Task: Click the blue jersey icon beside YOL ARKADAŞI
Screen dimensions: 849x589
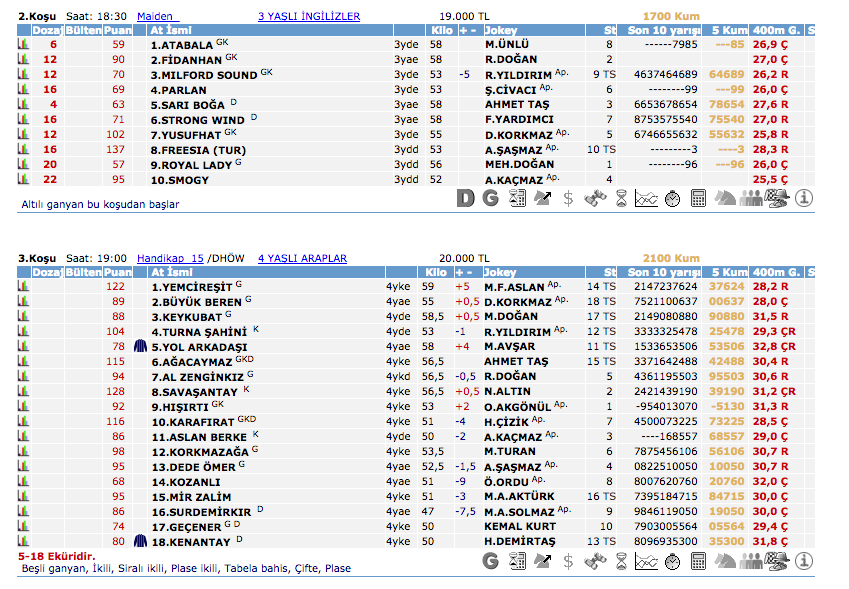Action: (x=140, y=346)
